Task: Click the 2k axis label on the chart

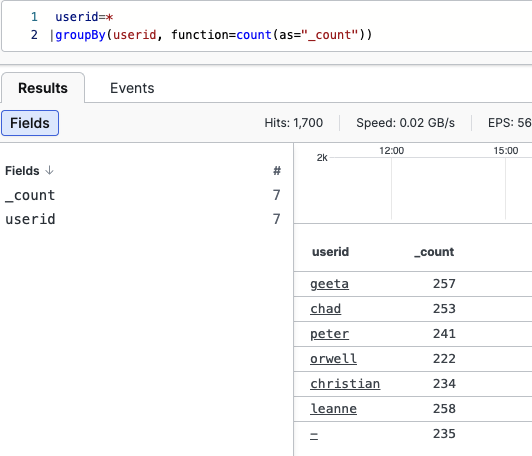Action: point(322,157)
